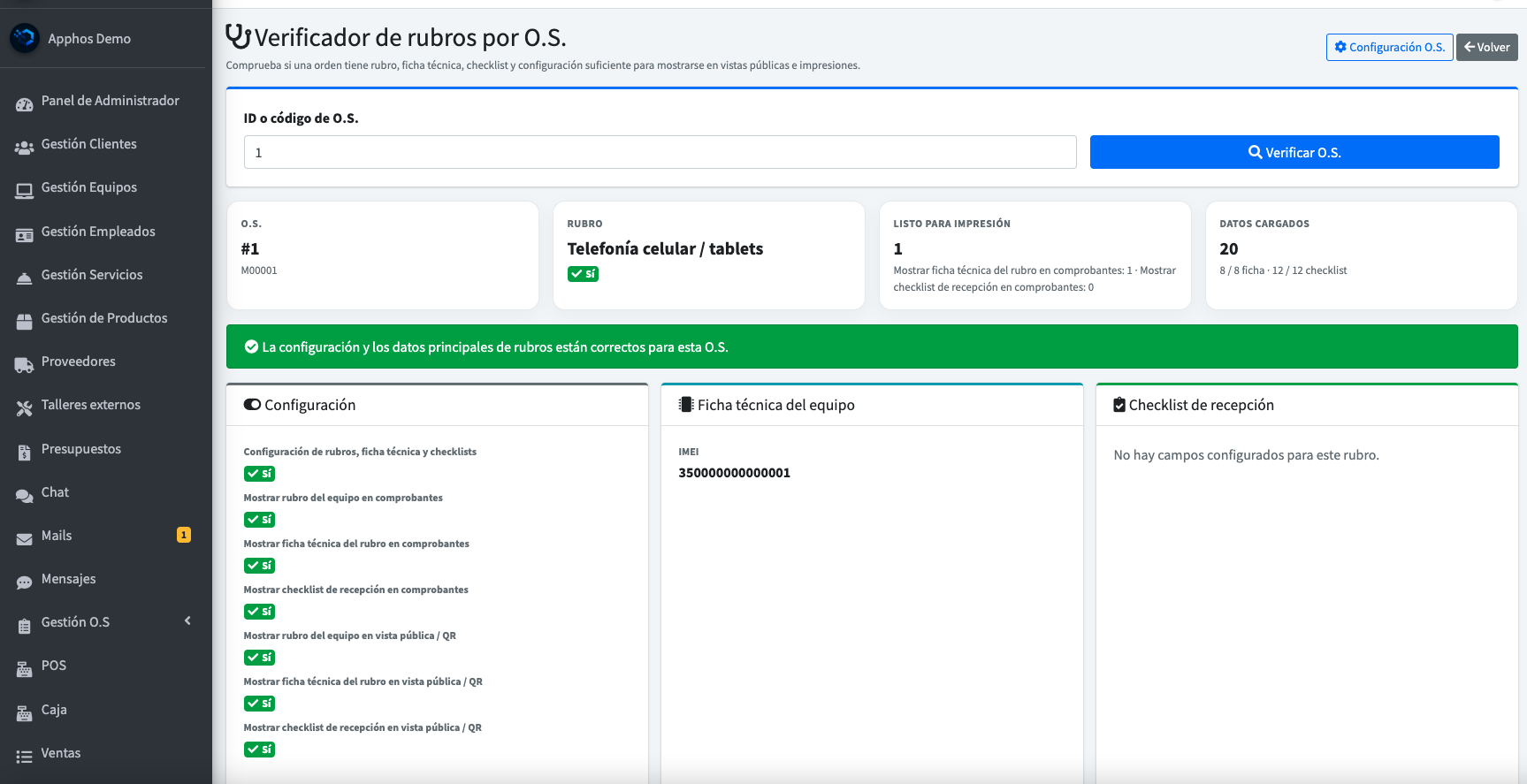The image size is (1527, 784).
Task: Open Panel de Administrador dashboard icon
Action: (x=25, y=104)
